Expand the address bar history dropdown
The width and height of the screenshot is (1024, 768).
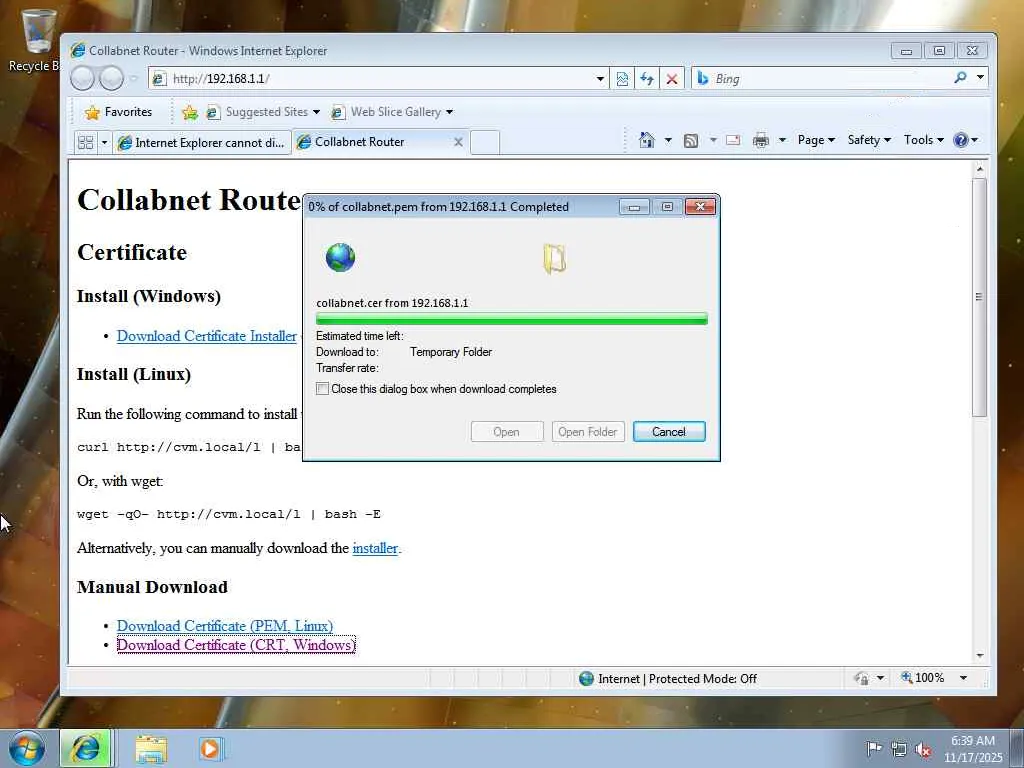pos(600,79)
